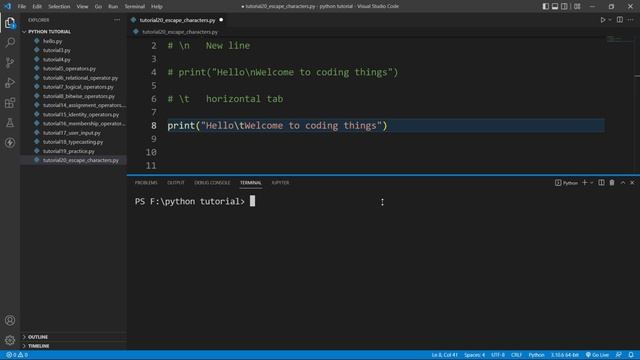Open the Selection menu
This screenshot has width=640, height=360.
pos(59,6)
